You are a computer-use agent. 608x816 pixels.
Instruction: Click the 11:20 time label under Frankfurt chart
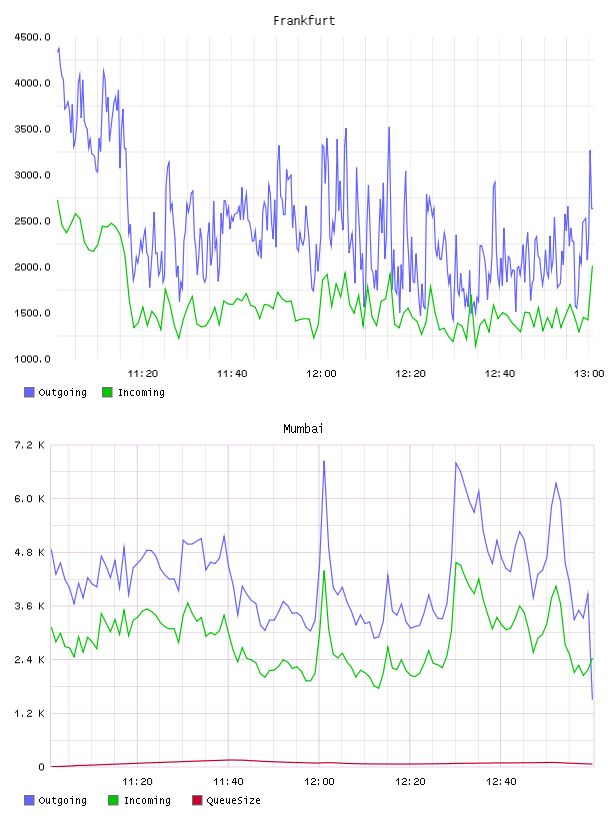[x=143, y=374]
